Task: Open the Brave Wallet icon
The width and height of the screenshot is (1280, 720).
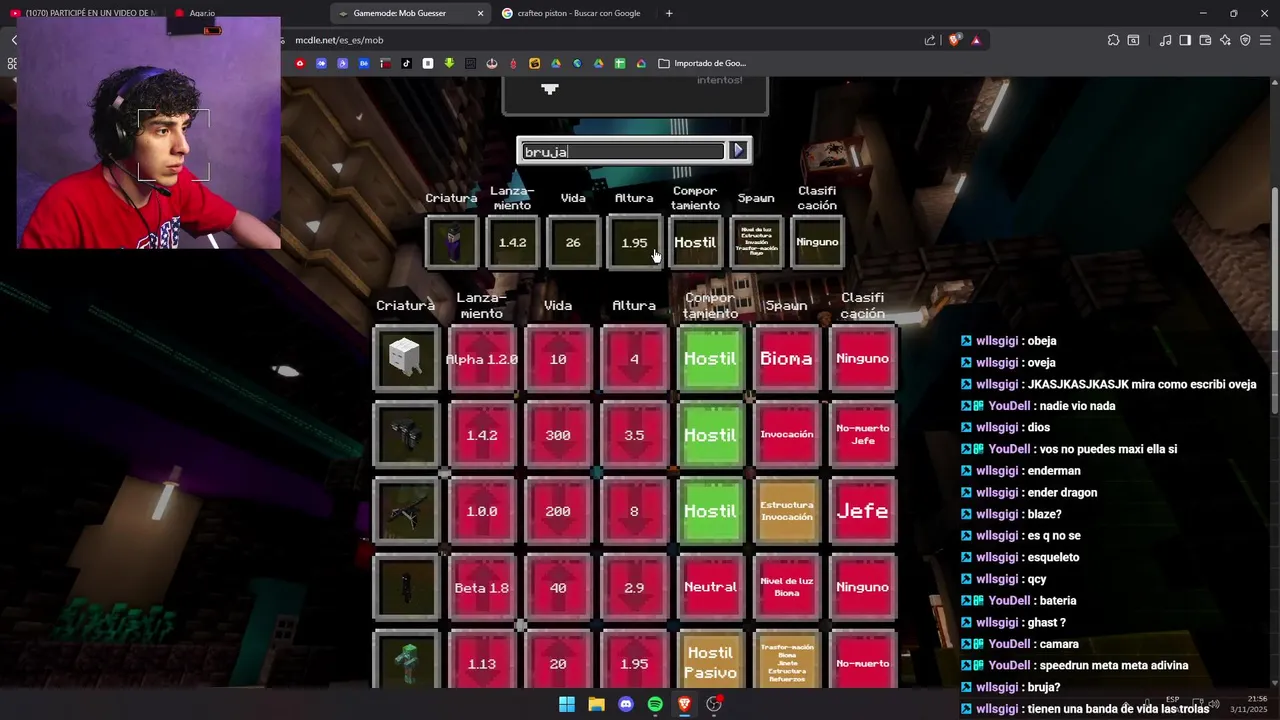Action: click(x=1205, y=40)
